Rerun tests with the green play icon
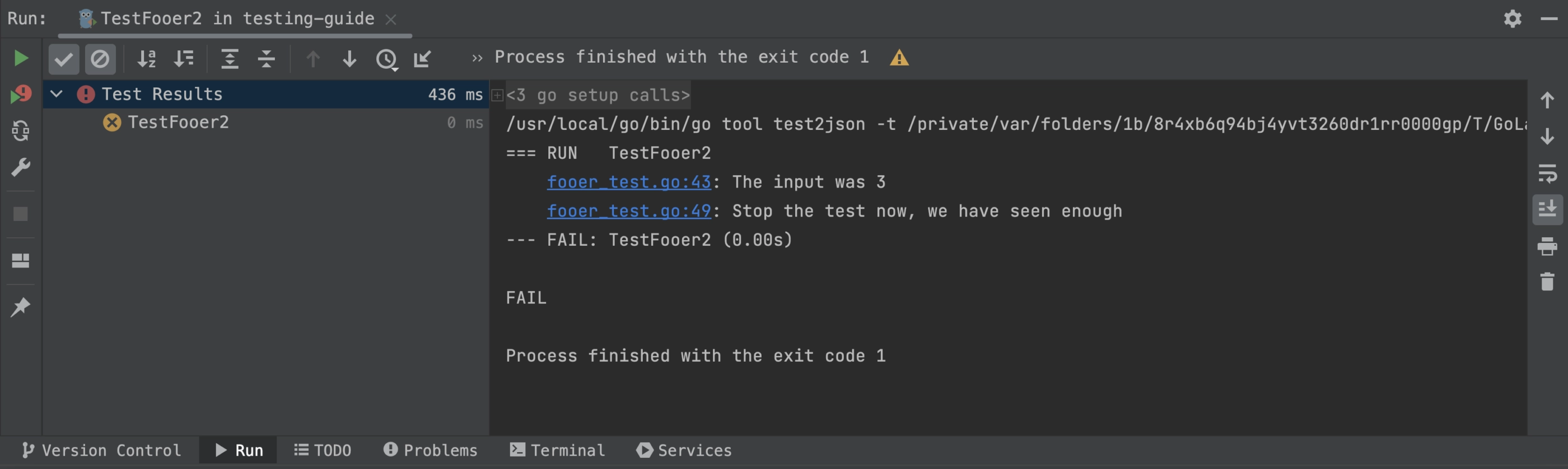1568x469 pixels. coord(21,58)
